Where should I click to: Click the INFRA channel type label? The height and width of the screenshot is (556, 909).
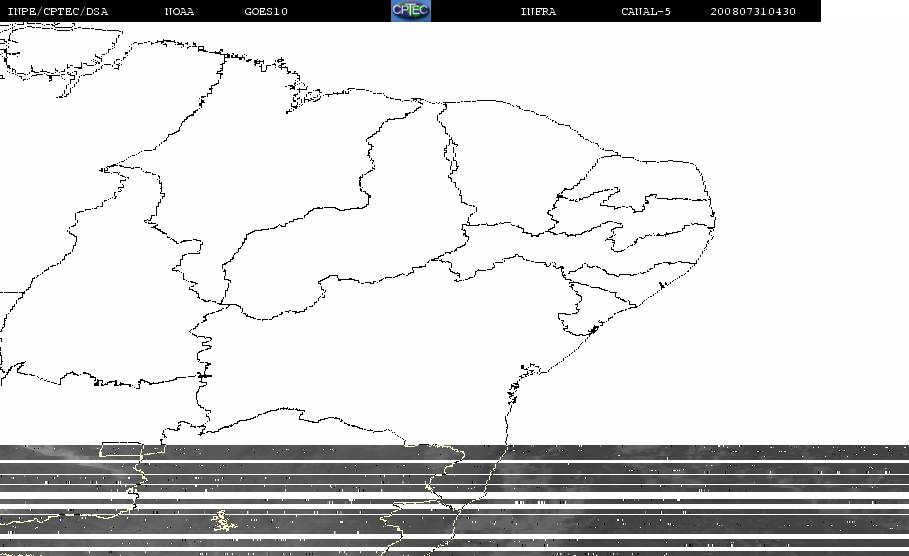(x=538, y=11)
